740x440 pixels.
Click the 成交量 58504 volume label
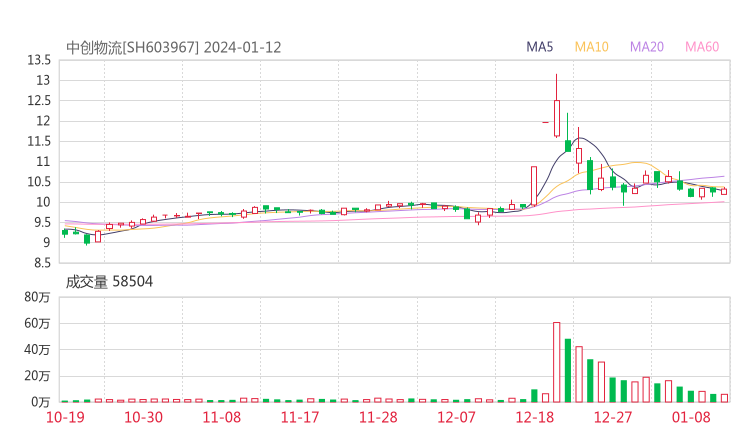pyautogui.click(x=109, y=282)
